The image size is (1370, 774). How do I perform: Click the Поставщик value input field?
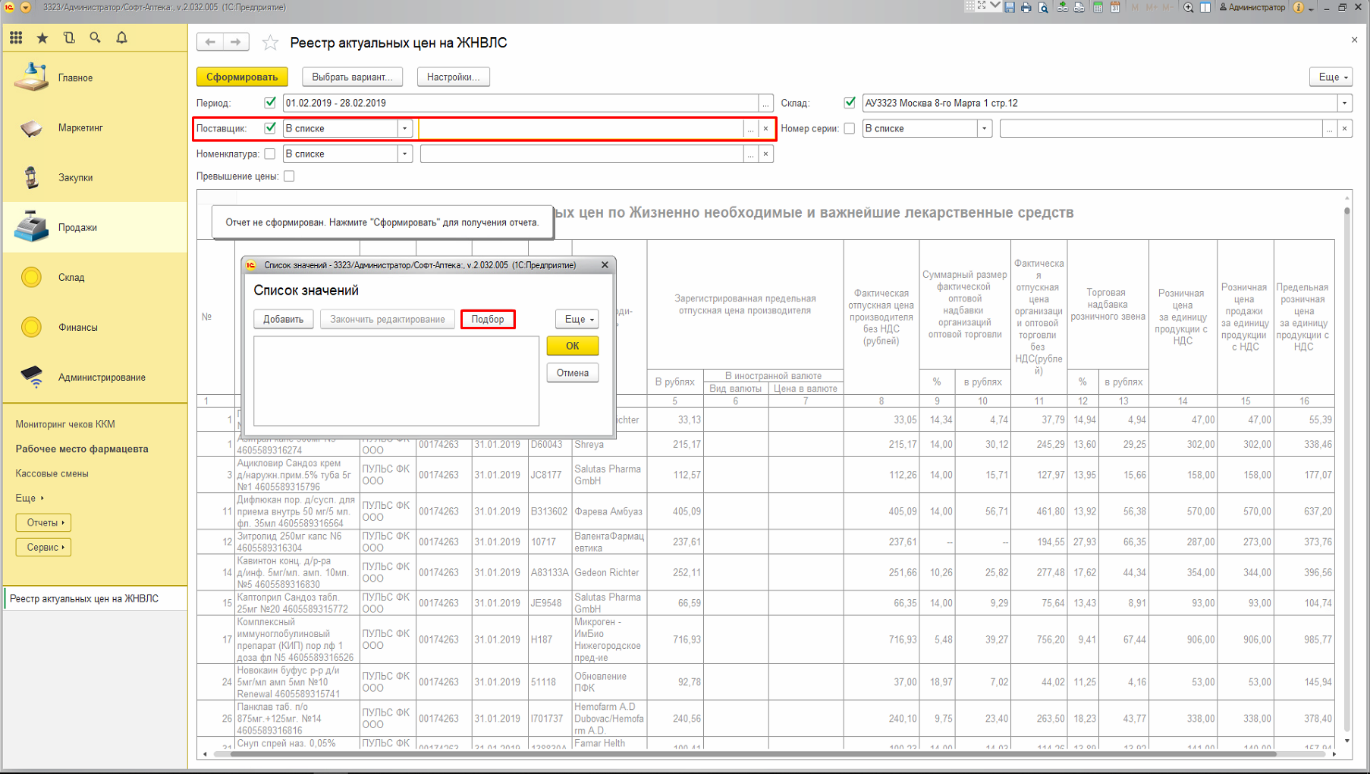pos(580,129)
